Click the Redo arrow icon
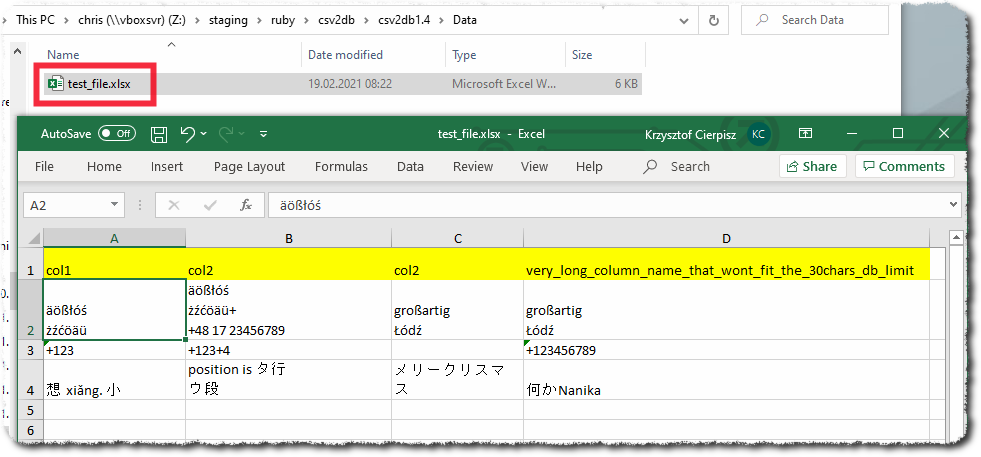Viewport: 981px width, 457px height. [226, 133]
